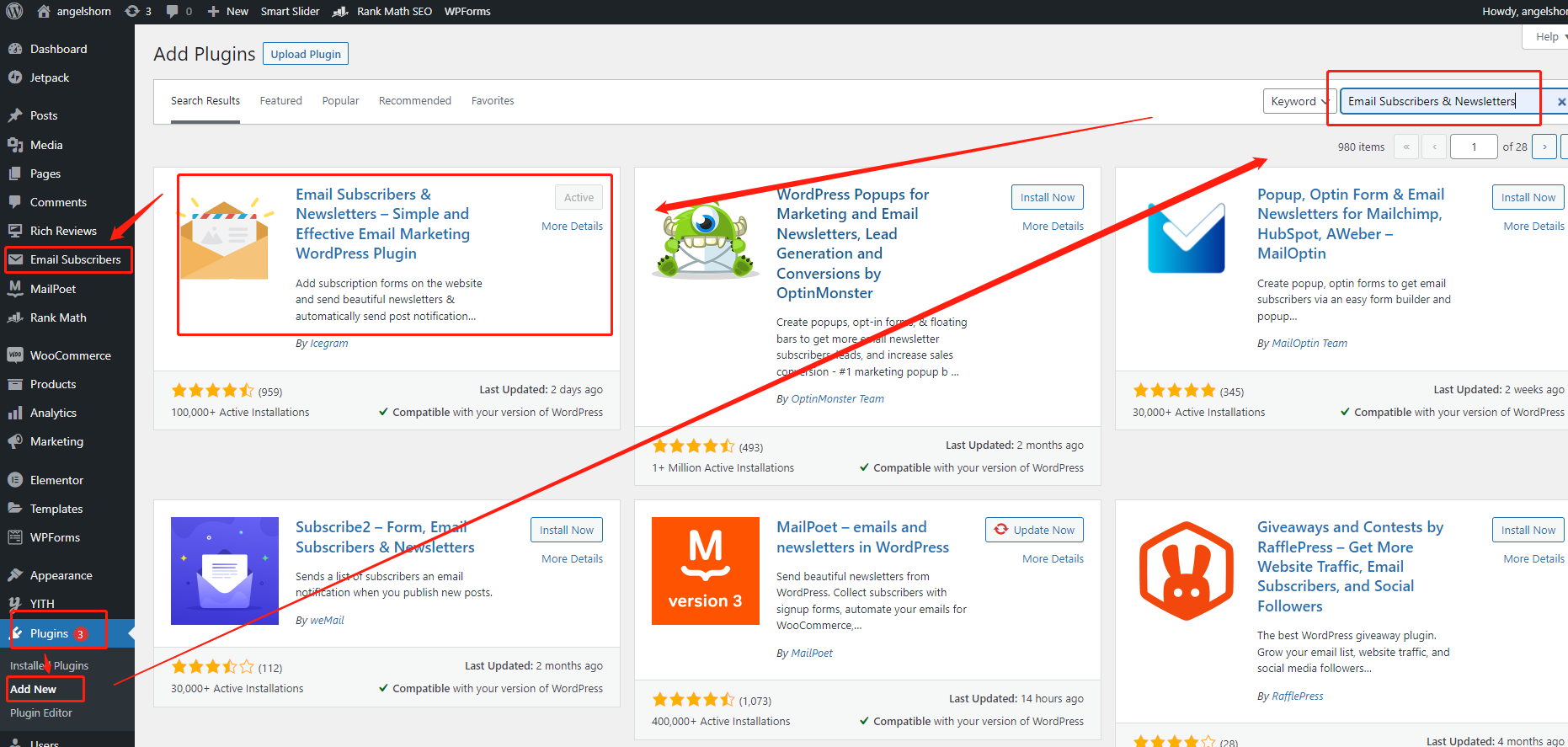1568x747 pixels.
Task: Install the Subscribe2 plugin
Action: pyautogui.click(x=567, y=530)
